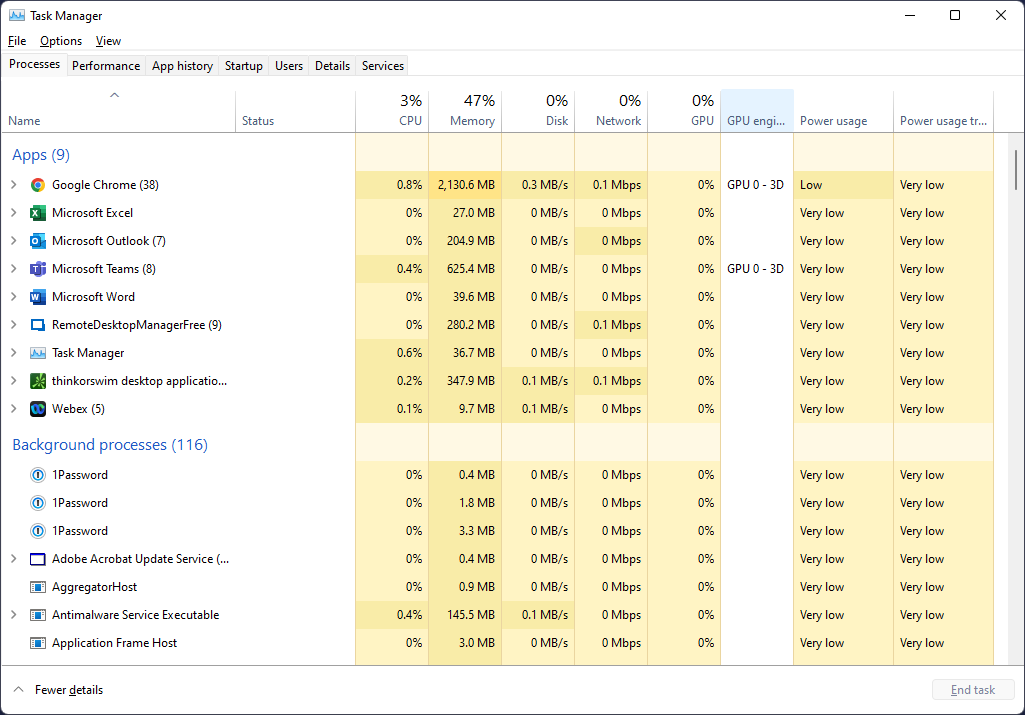Select the Antimalware Service Executable row
Image resolution: width=1025 pixels, height=715 pixels.
(x=136, y=615)
